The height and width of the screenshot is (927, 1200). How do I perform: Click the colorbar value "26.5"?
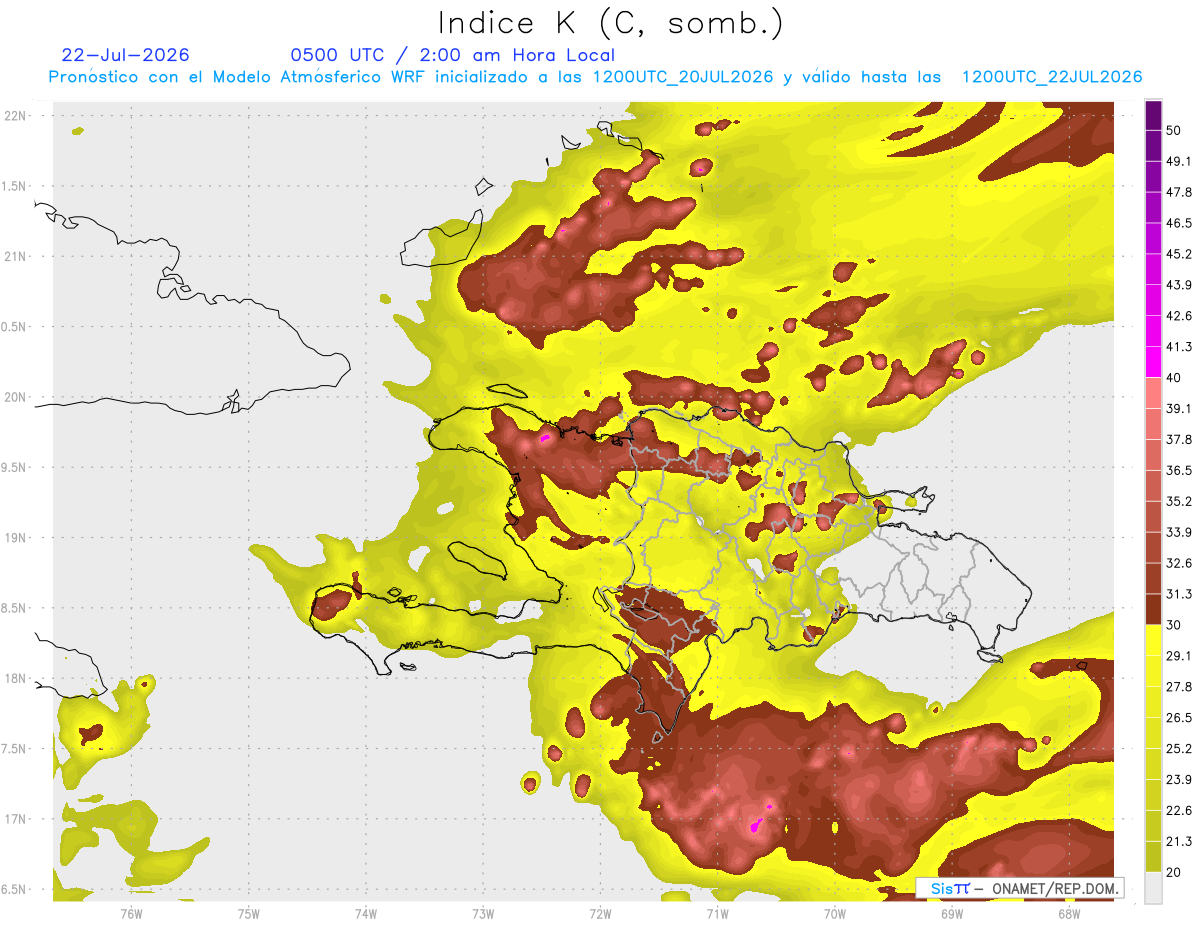pos(1178,718)
